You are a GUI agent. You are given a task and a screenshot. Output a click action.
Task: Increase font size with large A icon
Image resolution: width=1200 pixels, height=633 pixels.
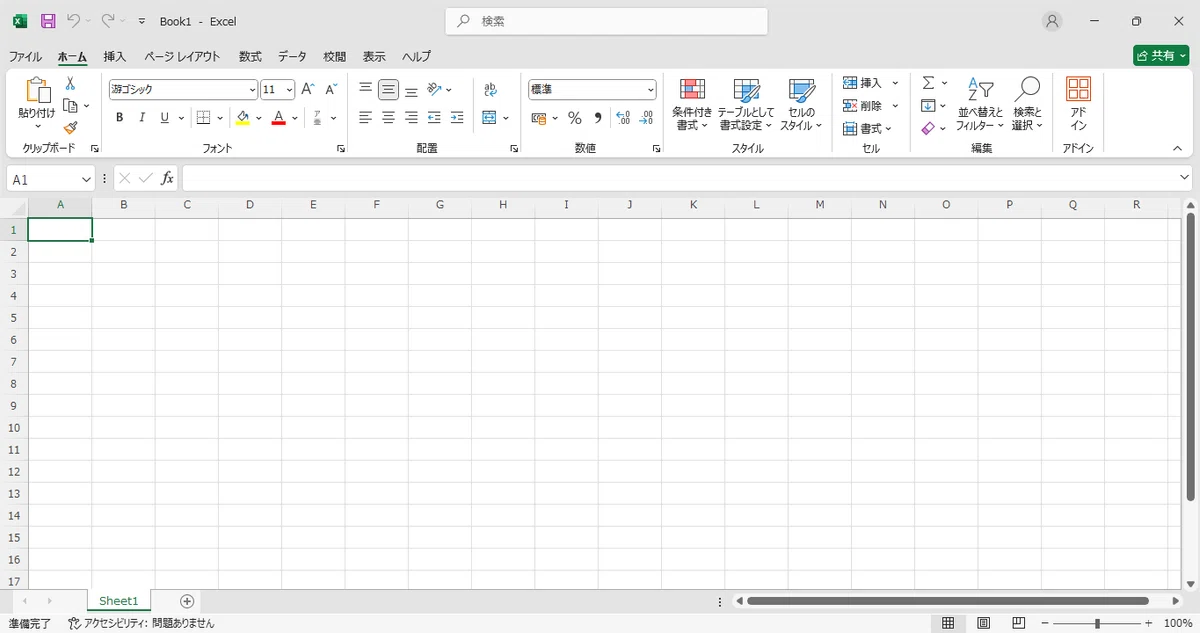308,89
